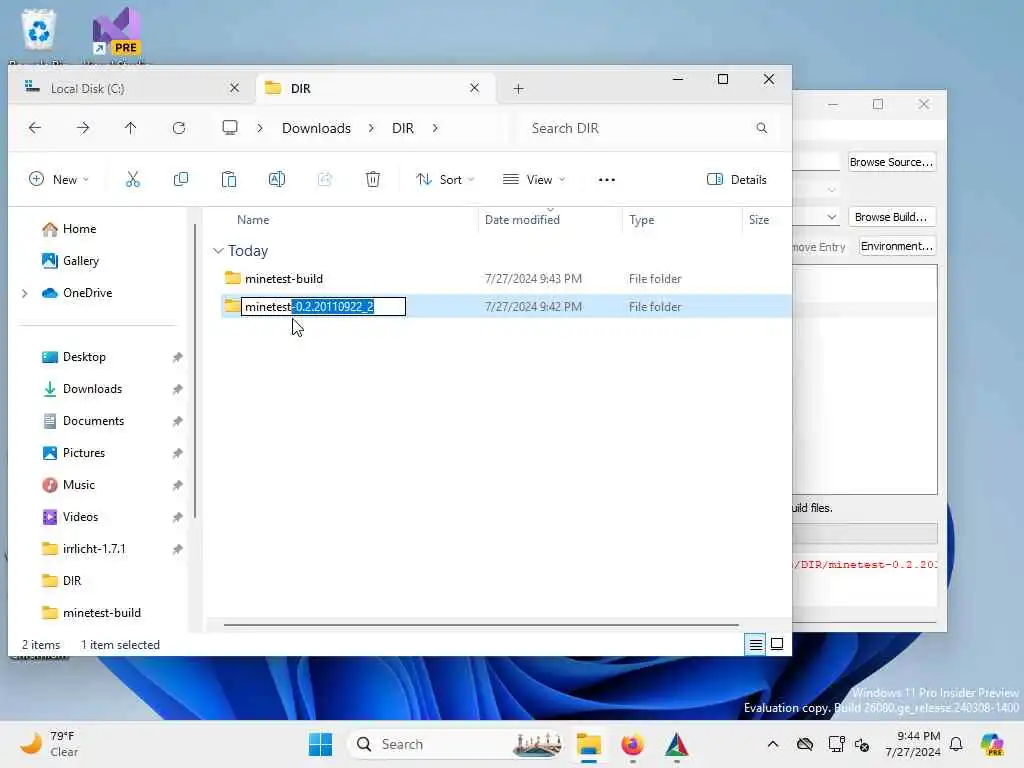Image resolution: width=1024 pixels, height=768 pixels.
Task: Open the View dropdown
Action: [x=534, y=180]
